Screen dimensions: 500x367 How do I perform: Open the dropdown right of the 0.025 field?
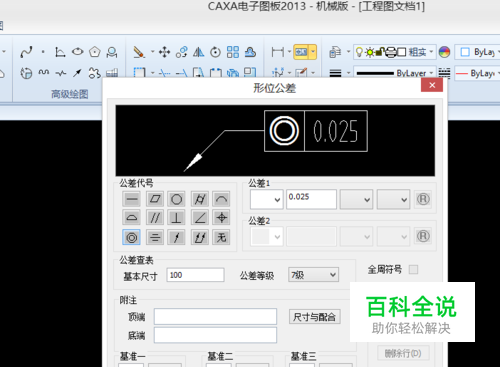[356, 199]
